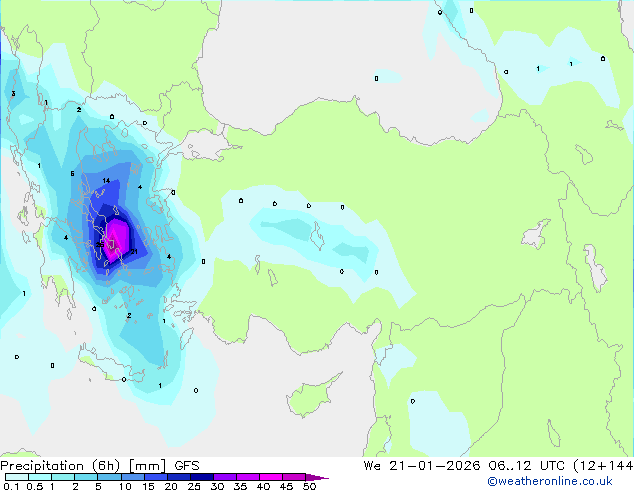Click the '35' legend scale label
Viewport: 634px width, 490px height.
(240, 486)
